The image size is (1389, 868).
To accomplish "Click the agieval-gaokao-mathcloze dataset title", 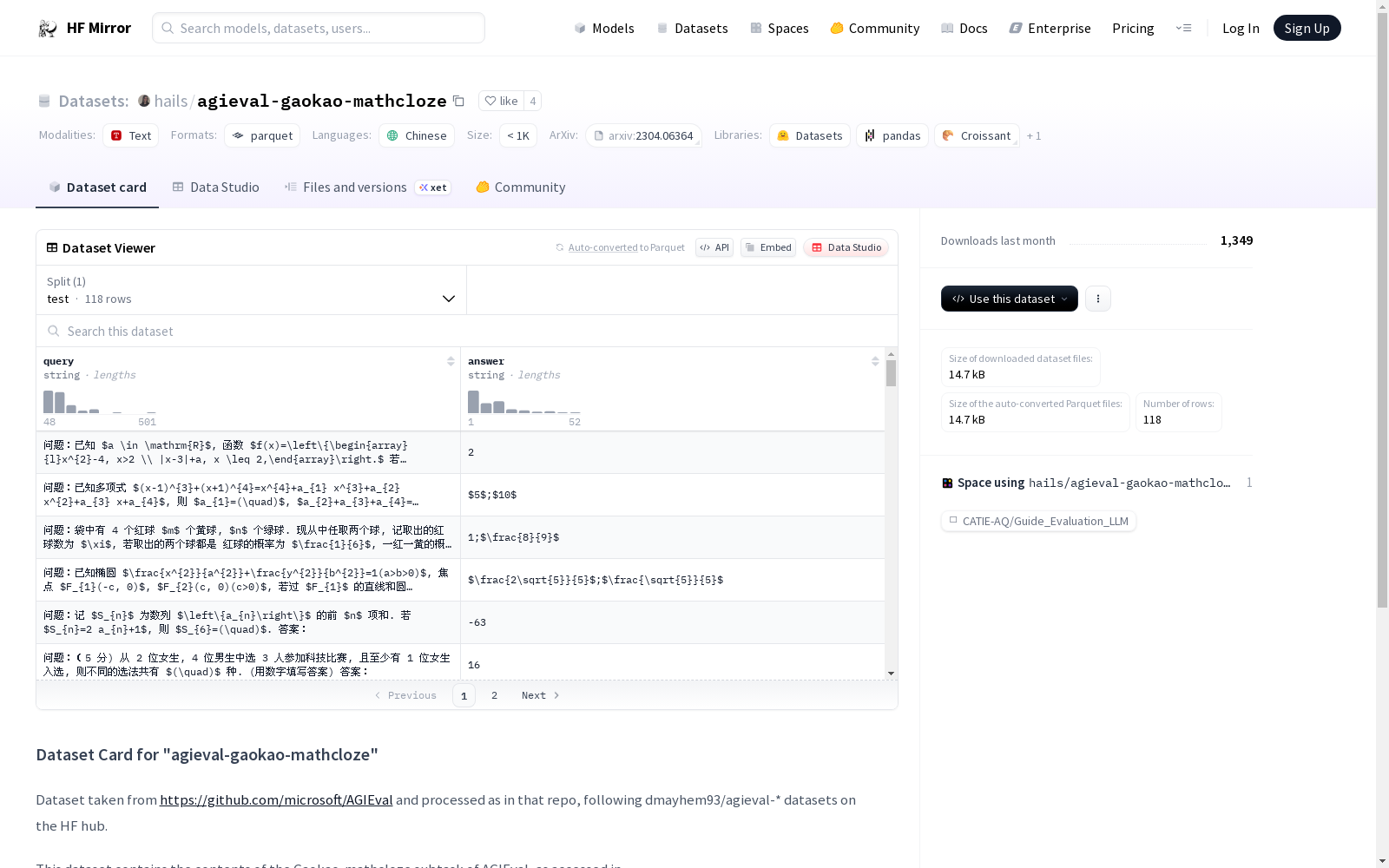I will (x=321, y=101).
